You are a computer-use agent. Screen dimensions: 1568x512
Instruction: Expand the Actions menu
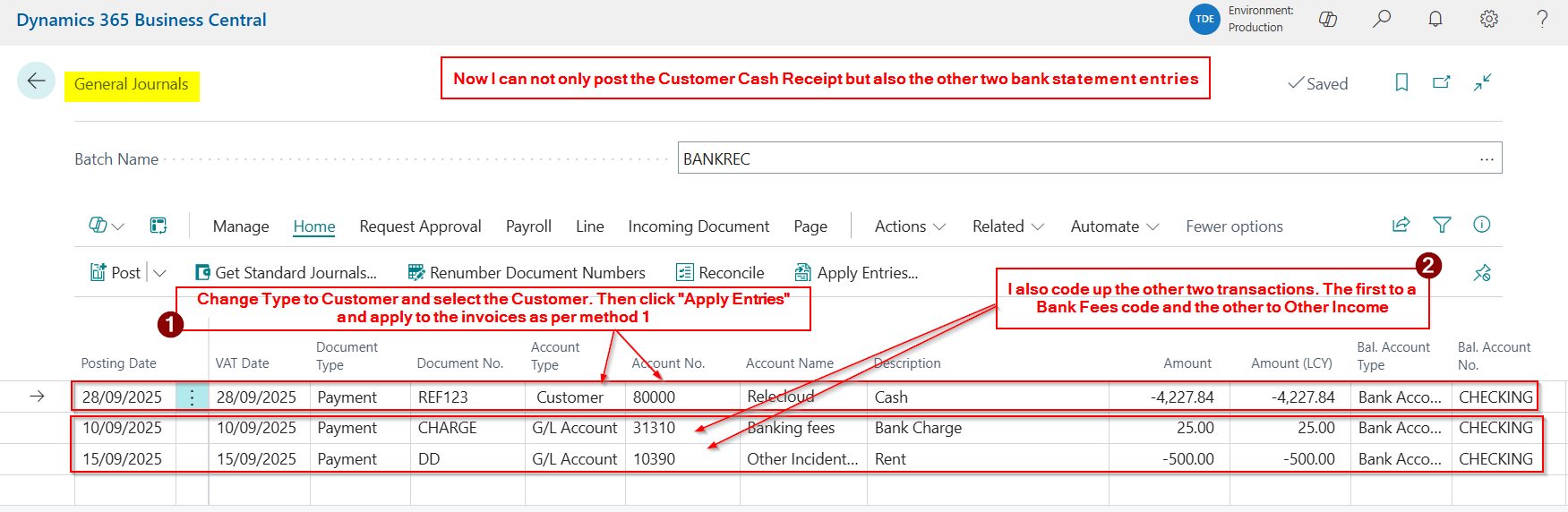[x=910, y=226]
